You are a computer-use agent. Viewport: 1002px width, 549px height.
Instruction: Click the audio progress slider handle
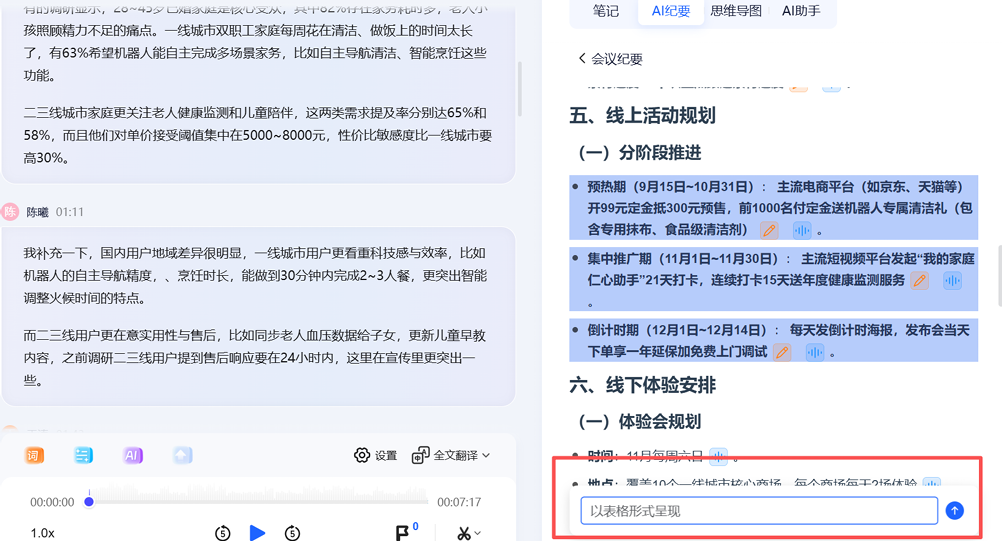[x=89, y=502]
